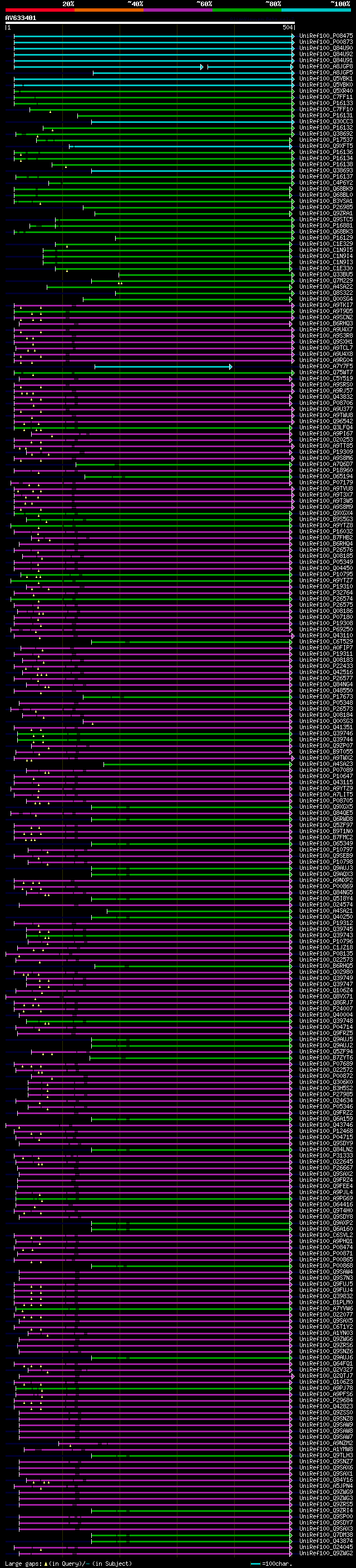Viewport: 356px width, 1568px height.
Task: Click the purple ~60% legend color bar
Action: (177, 10)
